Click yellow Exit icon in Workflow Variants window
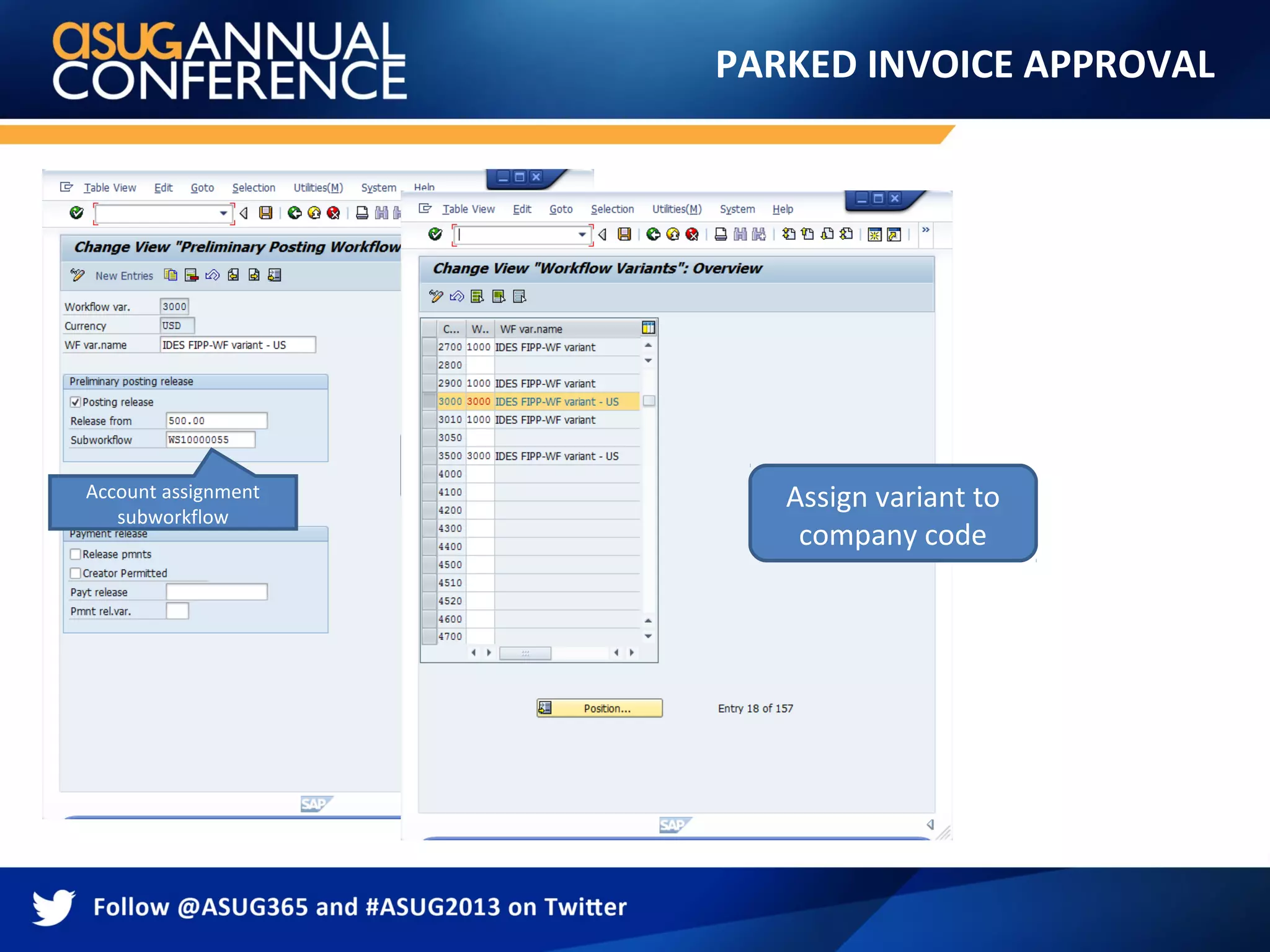This screenshot has height=952, width=1270. coord(673,234)
